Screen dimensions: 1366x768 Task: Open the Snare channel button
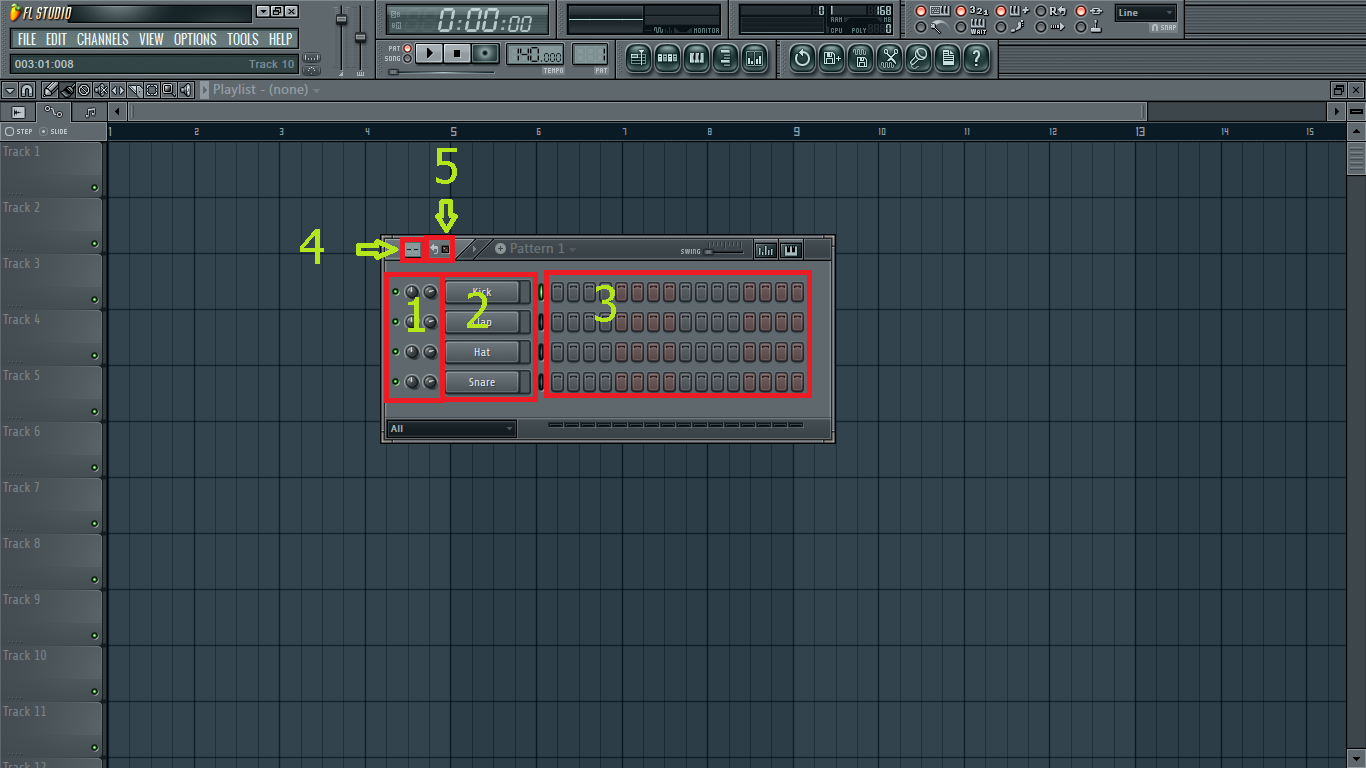point(482,382)
